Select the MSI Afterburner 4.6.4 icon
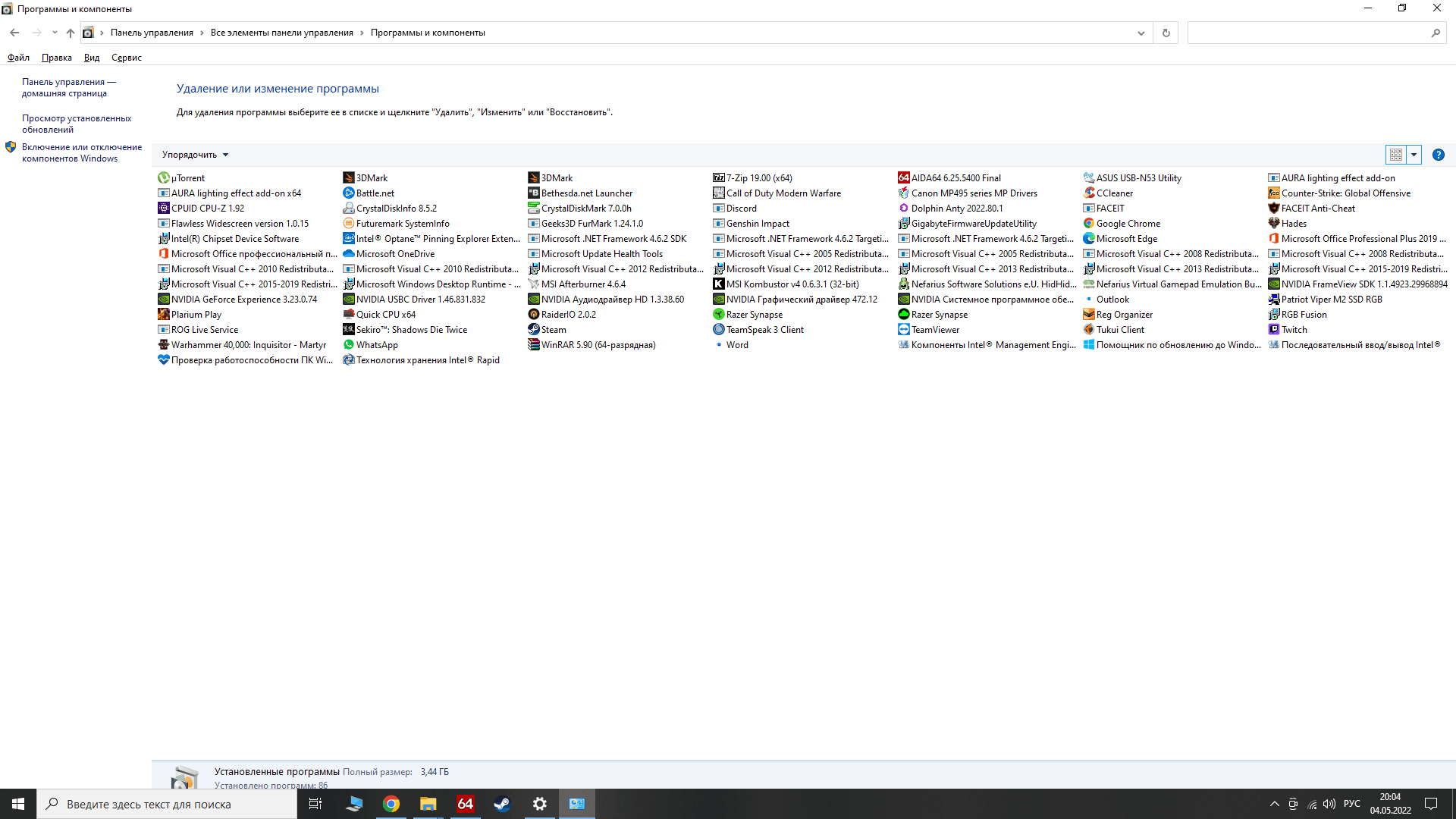Screen dimensions: 1456x819 [x=533, y=284]
